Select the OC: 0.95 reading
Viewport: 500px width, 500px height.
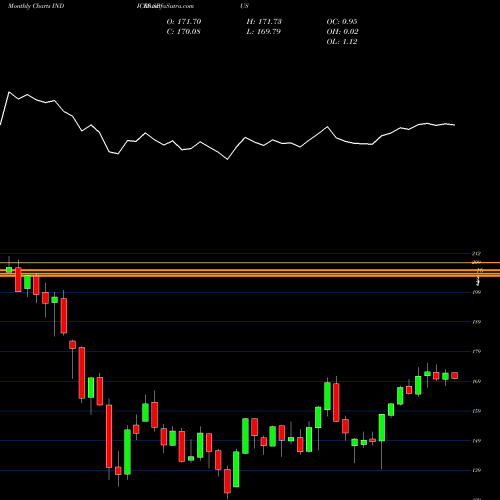pos(342,22)
